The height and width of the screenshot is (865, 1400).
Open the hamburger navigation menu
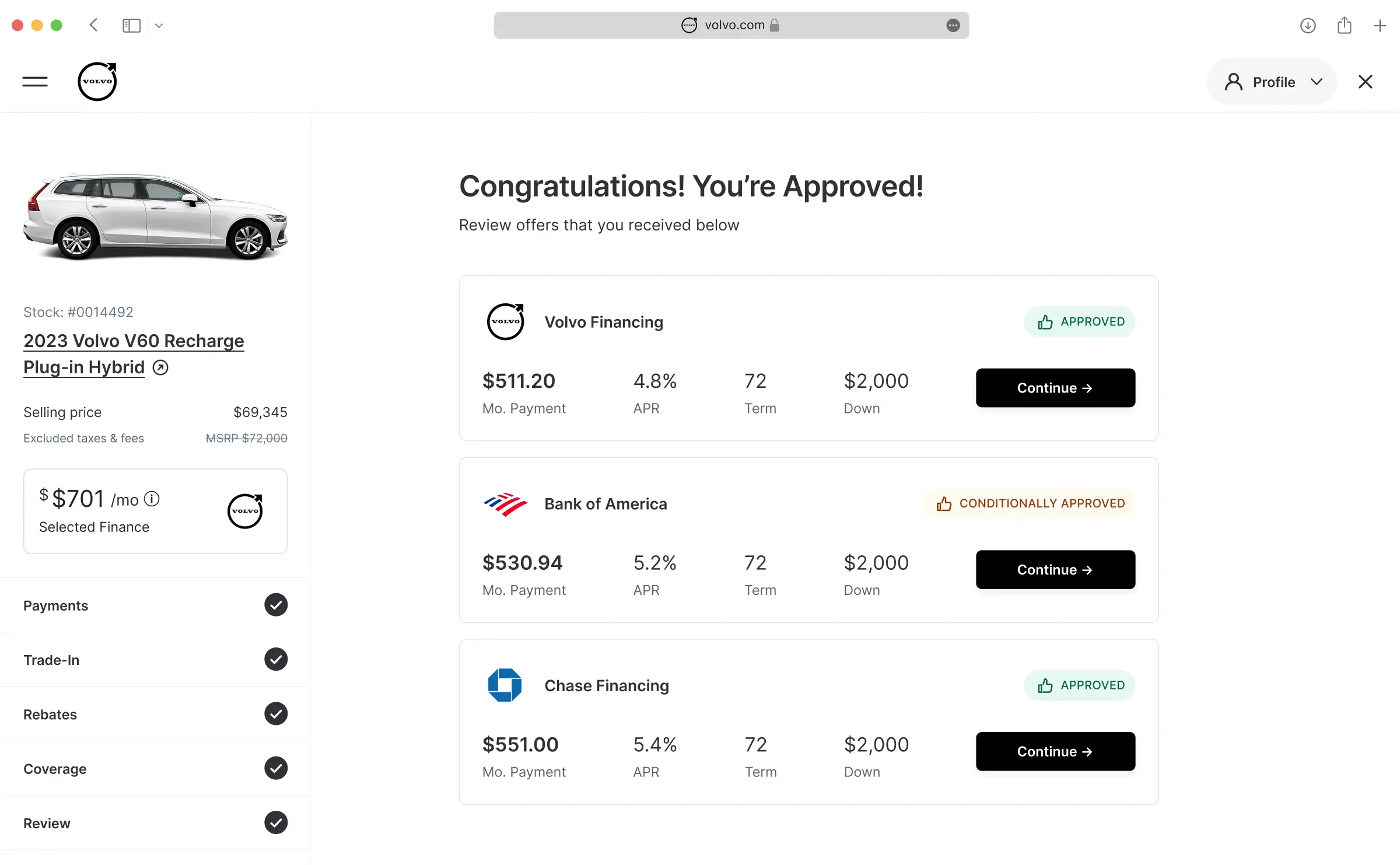click(35, 82)
